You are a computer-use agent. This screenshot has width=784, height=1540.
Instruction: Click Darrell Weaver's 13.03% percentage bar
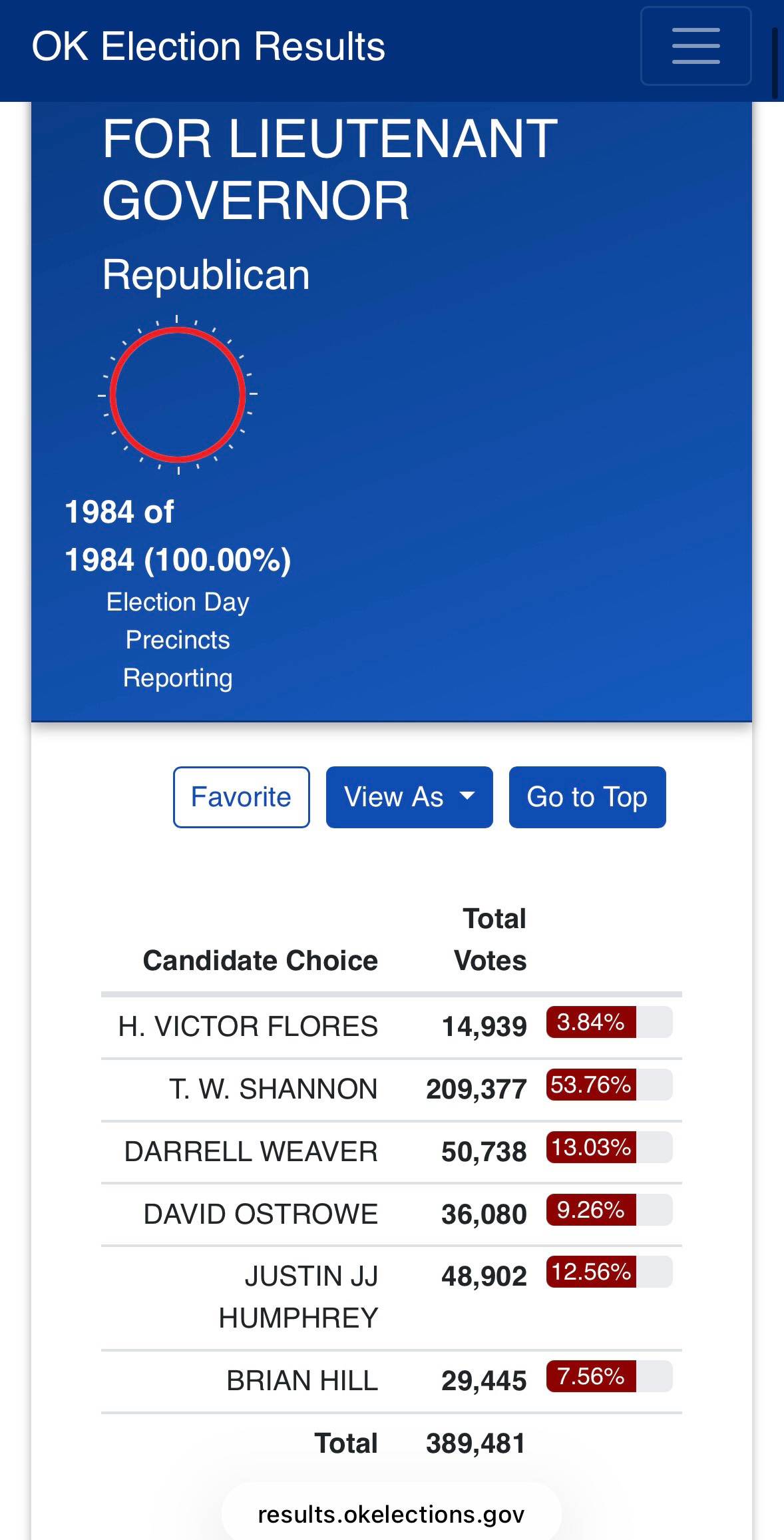pos(609,1147)
